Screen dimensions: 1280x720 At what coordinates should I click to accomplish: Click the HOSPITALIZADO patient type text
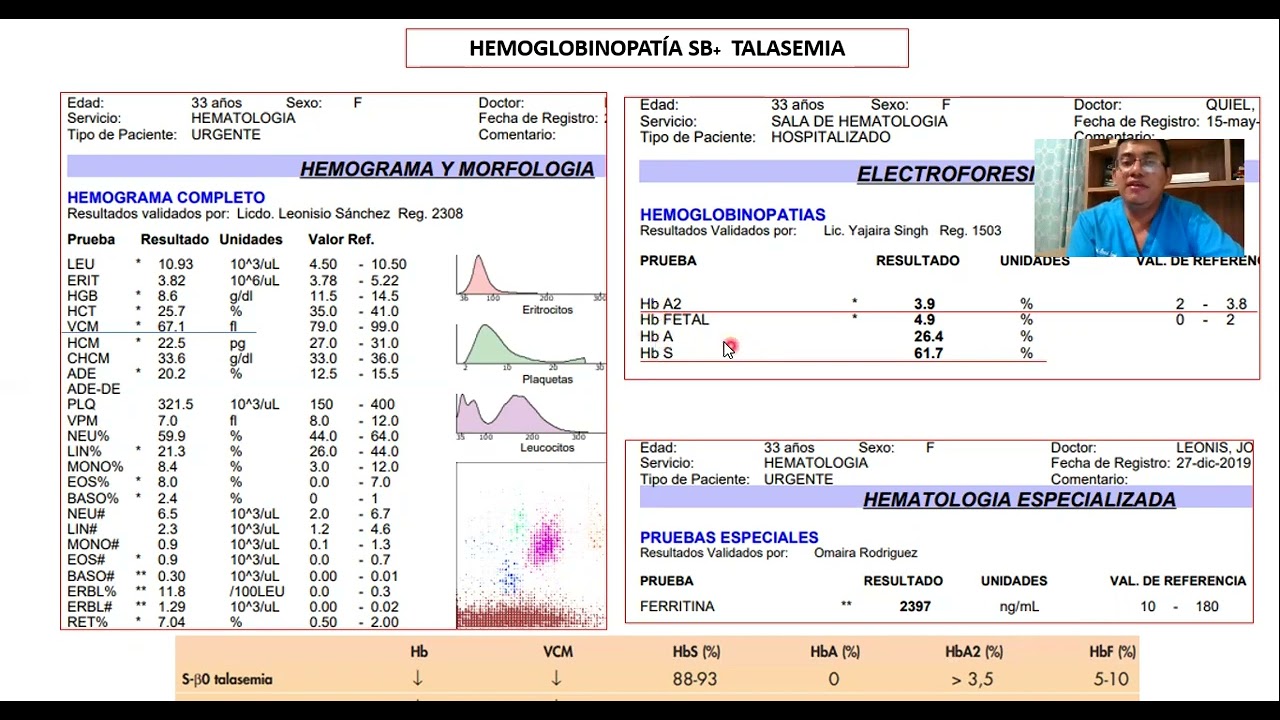[x=831, y=137]
